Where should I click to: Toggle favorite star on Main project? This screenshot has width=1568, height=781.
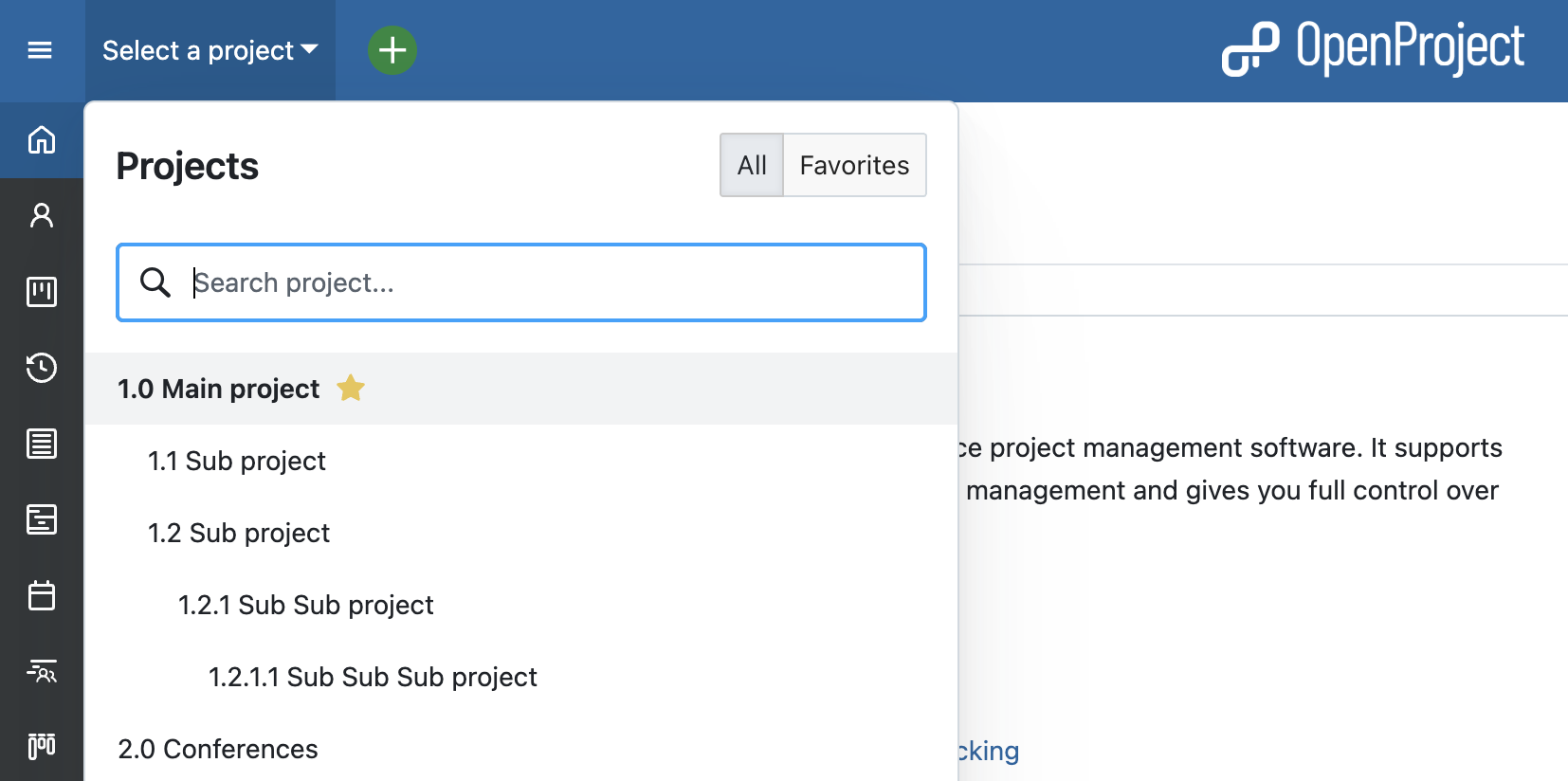pyautogui.click(x=351, y=389)
